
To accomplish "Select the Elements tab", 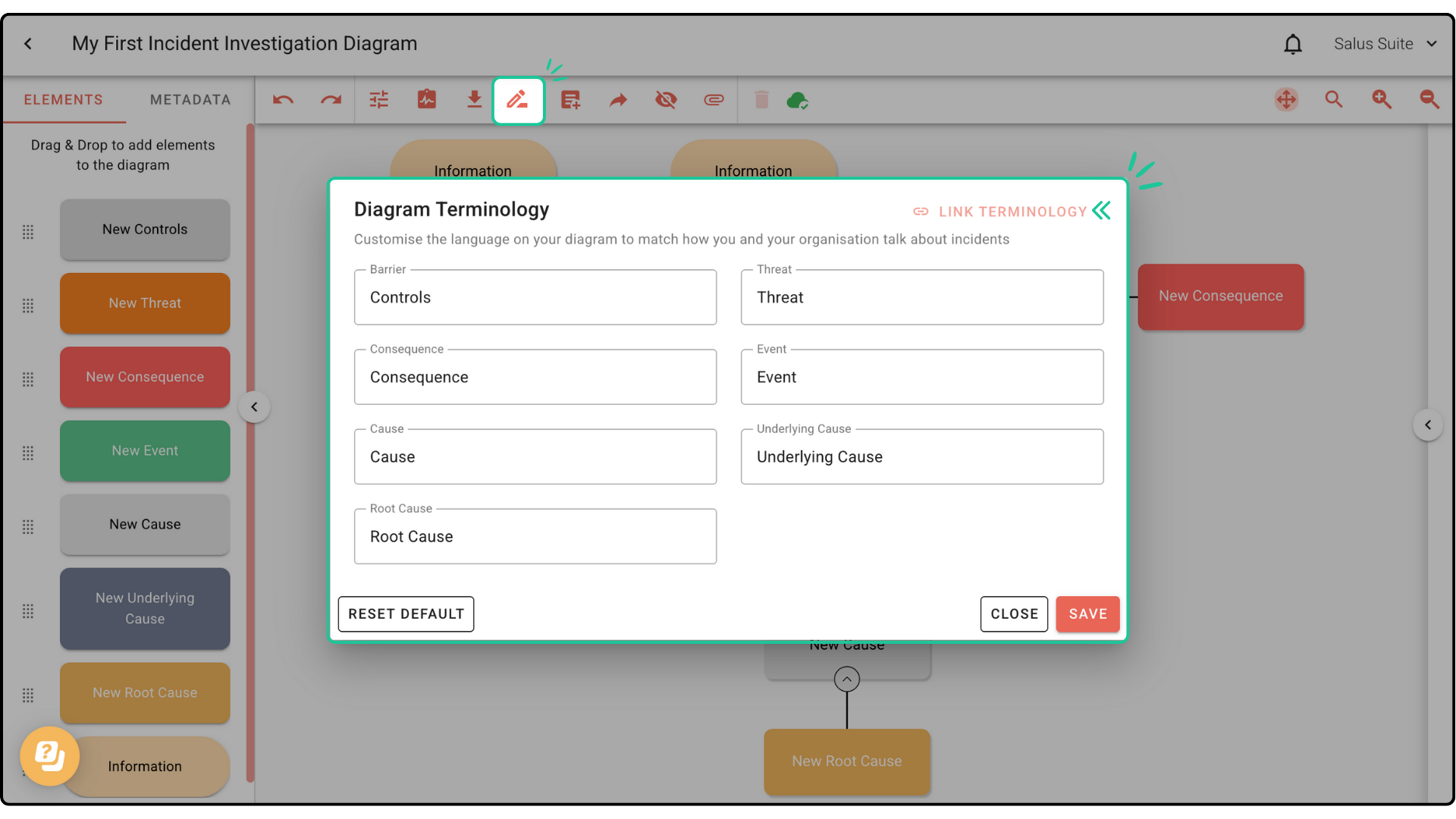I will pos(64,100).
